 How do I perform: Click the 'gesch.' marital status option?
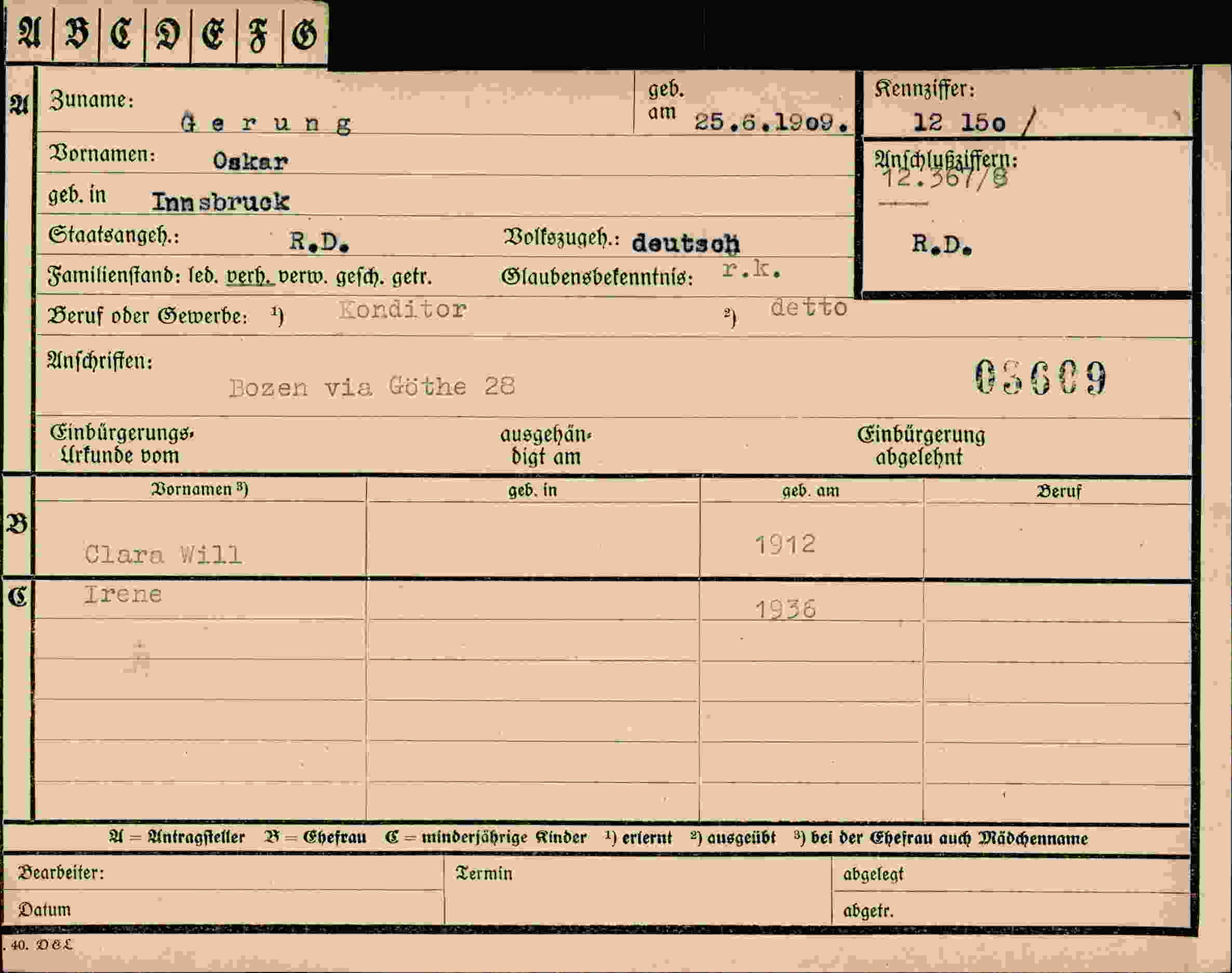point(359,277)
